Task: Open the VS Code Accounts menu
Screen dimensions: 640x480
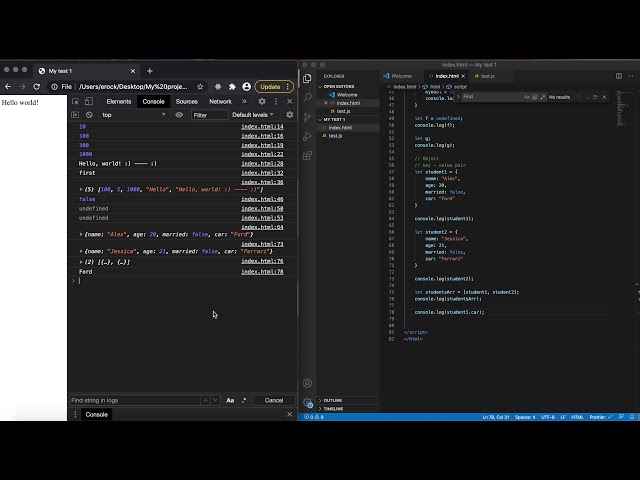Action: (307, 383)
